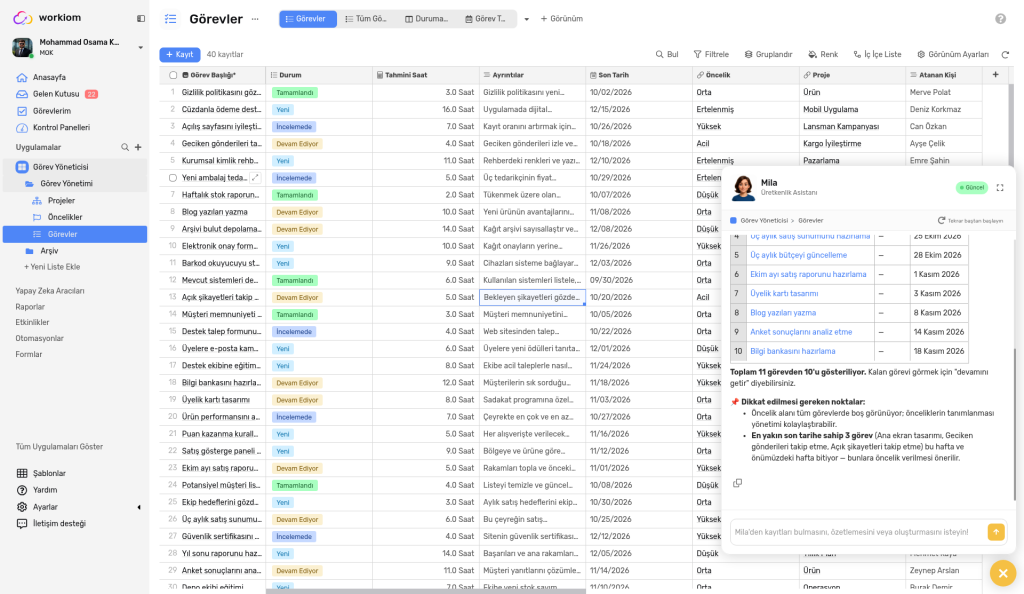Open Gelen Kutusu inbox

point(56,94)
